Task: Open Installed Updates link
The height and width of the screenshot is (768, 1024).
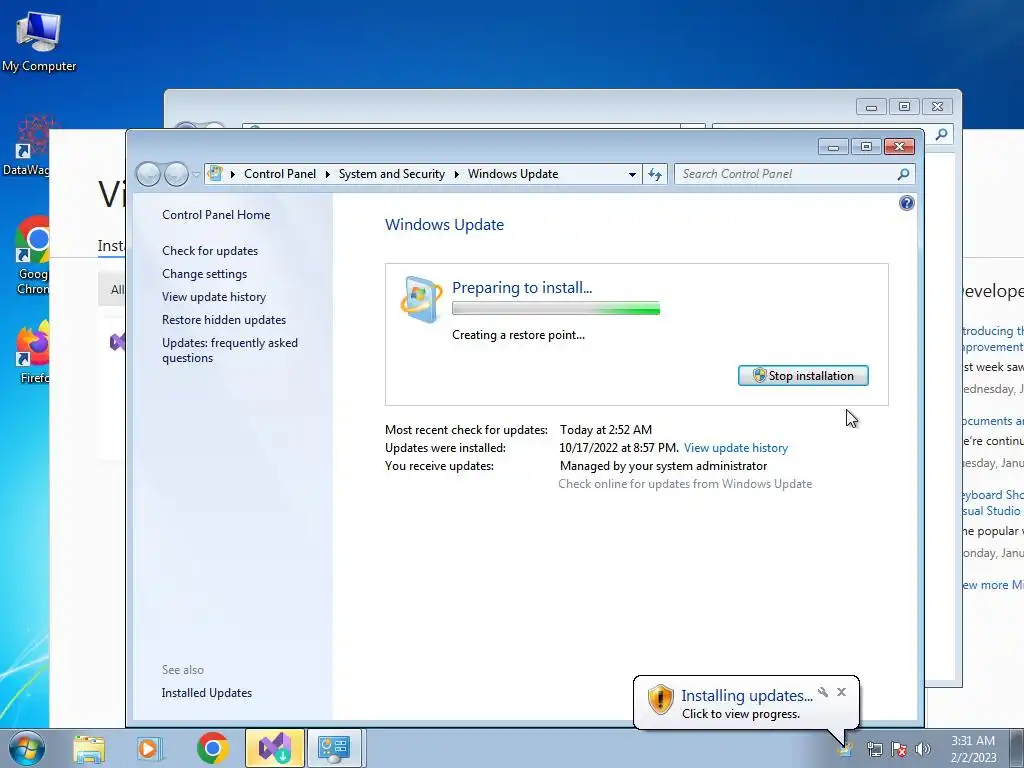Action: 206,693
